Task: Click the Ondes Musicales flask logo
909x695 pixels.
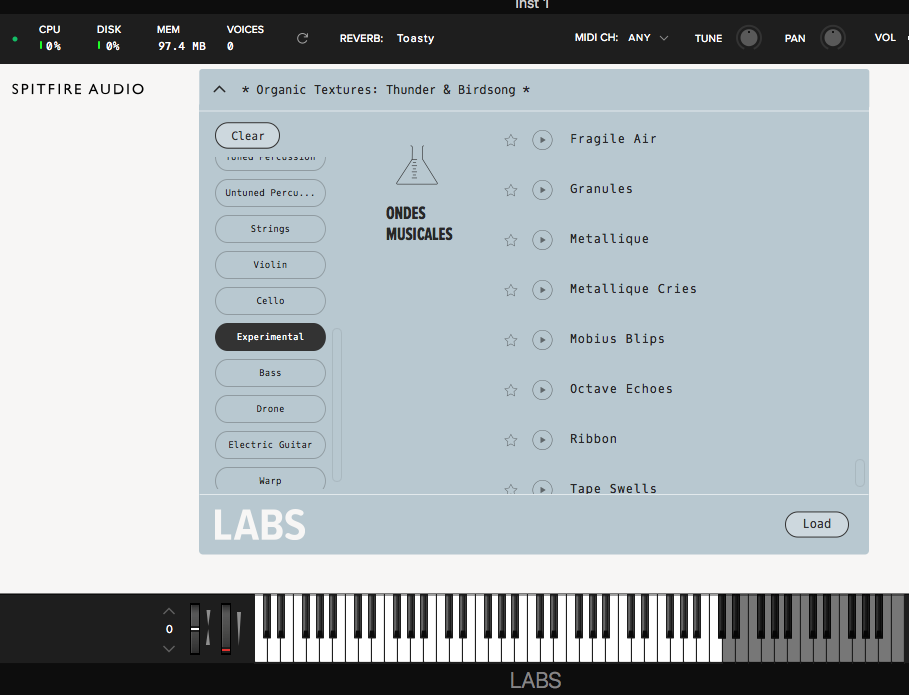Action: pyautogui.click(x=417, y=165)
